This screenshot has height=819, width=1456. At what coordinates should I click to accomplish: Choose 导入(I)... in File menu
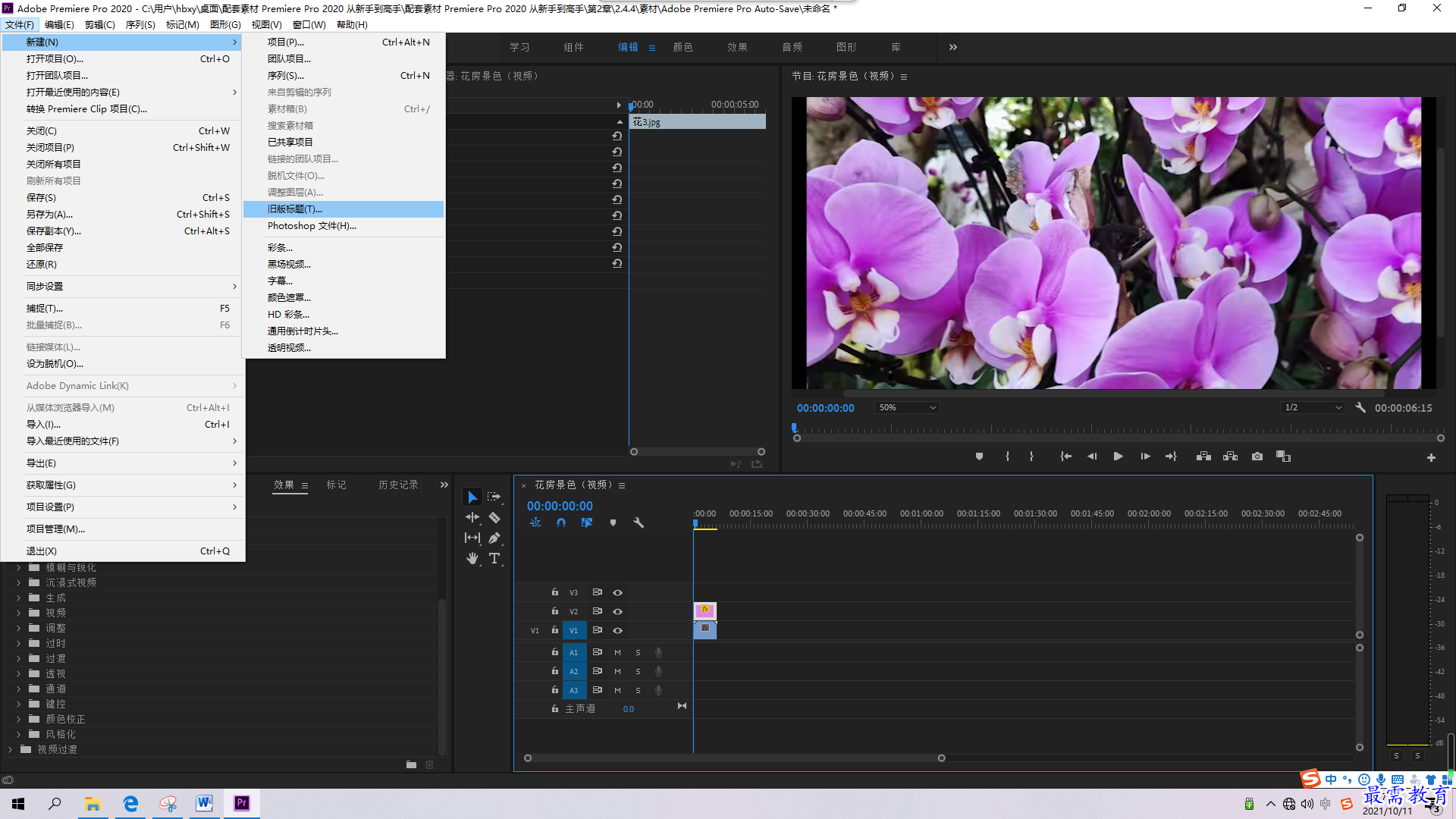tap(123, 425)
